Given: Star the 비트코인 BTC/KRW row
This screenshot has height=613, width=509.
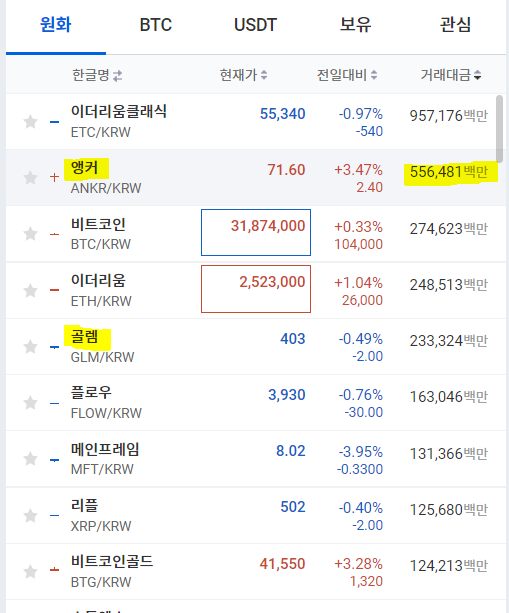Looking at the screenshot, I should [30, 234].
